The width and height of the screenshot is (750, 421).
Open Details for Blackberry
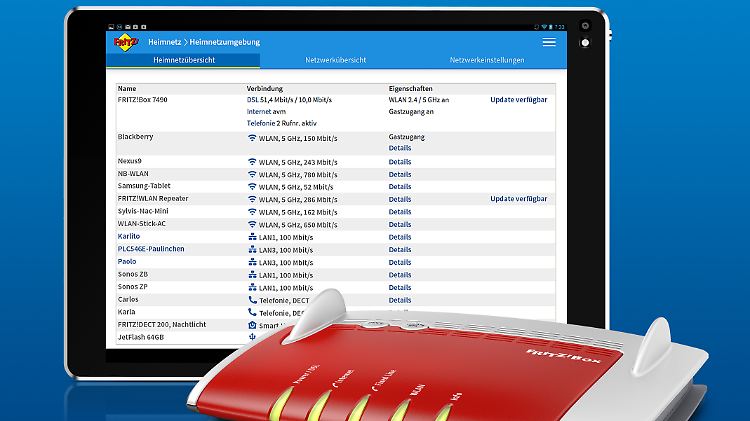click(400, 148)
